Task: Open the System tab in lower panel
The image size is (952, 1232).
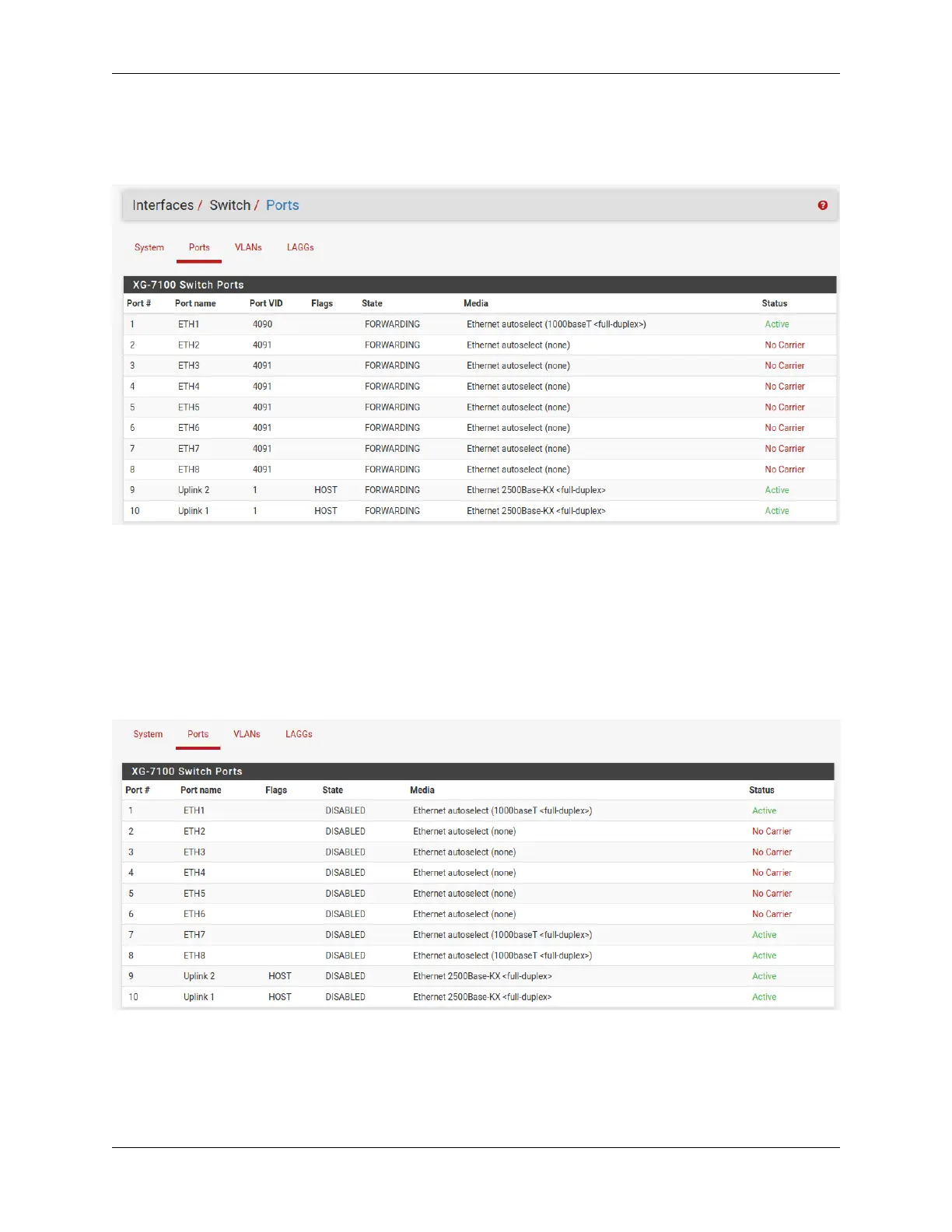Action: click(x=148, y=734)
